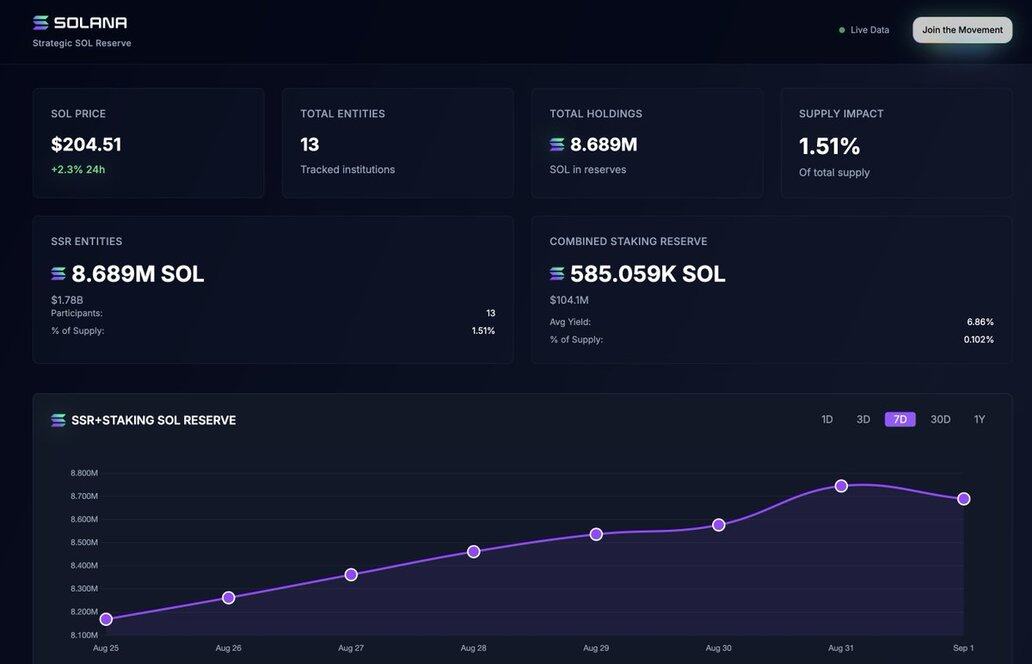Click the $204.51 SOL price value

tap(86, 145)
